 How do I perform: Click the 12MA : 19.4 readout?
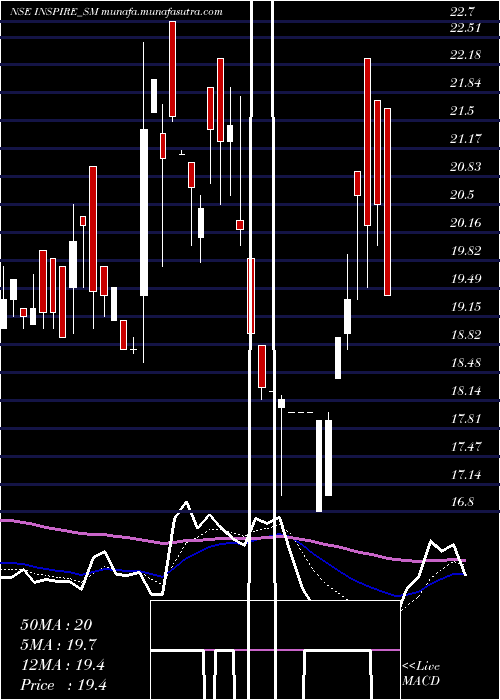coord(62,665)
